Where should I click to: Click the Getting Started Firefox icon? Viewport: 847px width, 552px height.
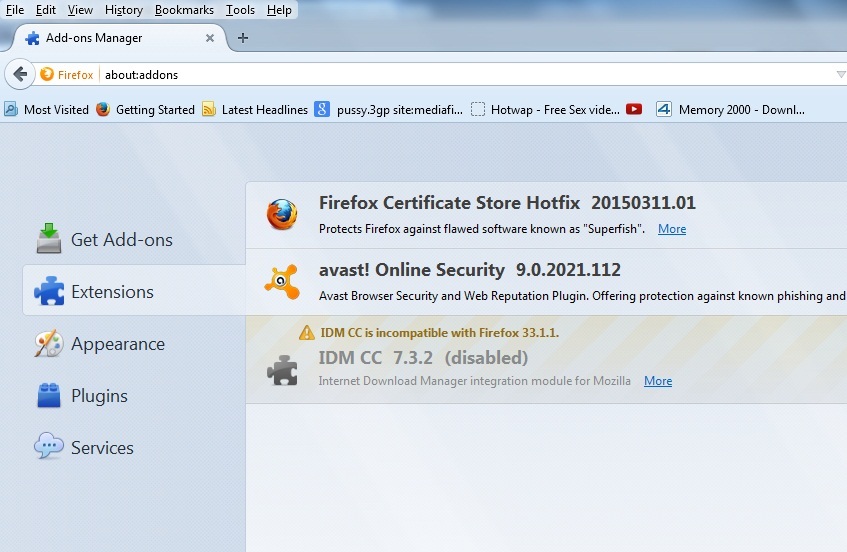point(103,110)
